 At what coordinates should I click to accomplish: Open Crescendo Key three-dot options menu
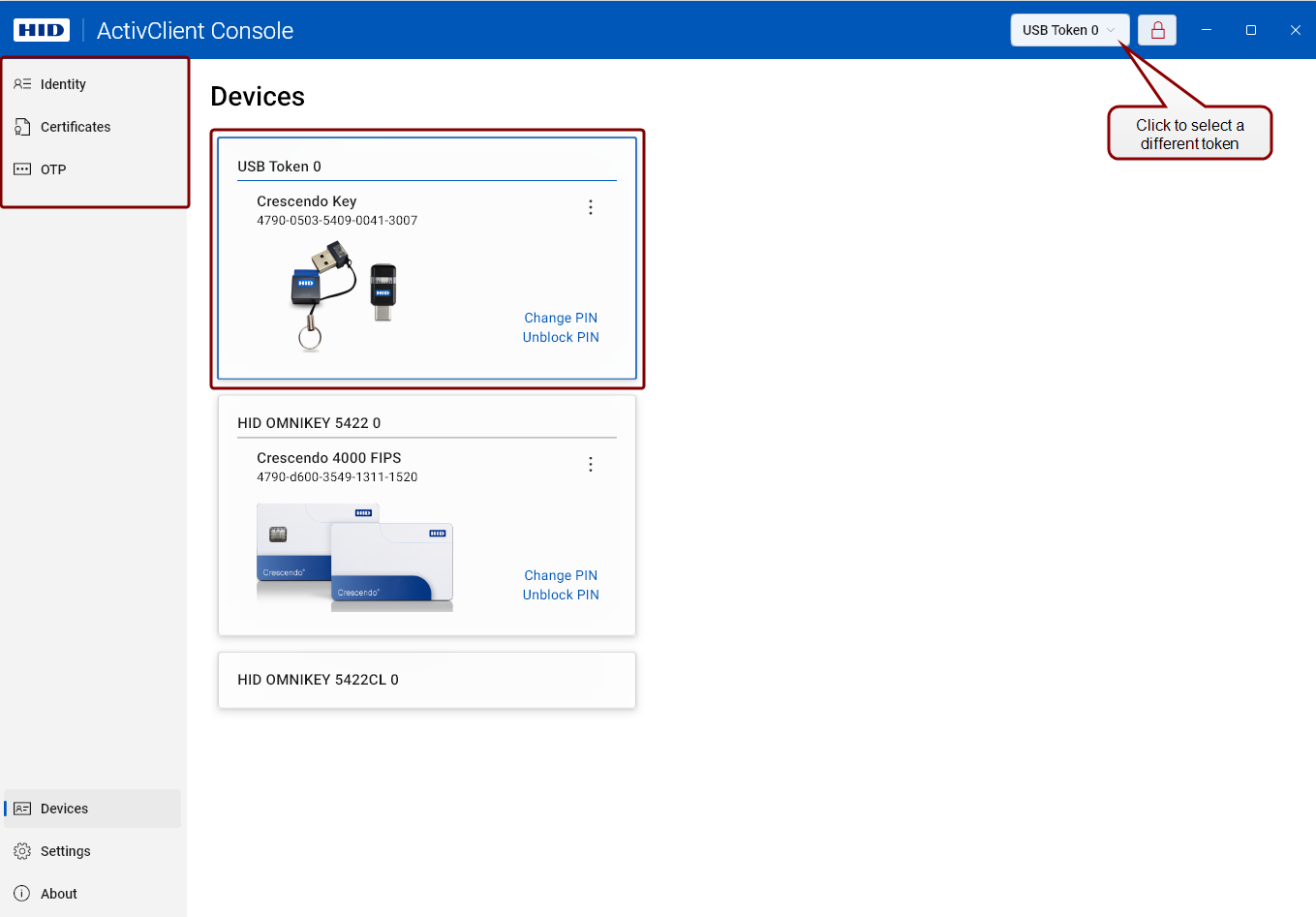pyautogui.click(x=591, y=207)
